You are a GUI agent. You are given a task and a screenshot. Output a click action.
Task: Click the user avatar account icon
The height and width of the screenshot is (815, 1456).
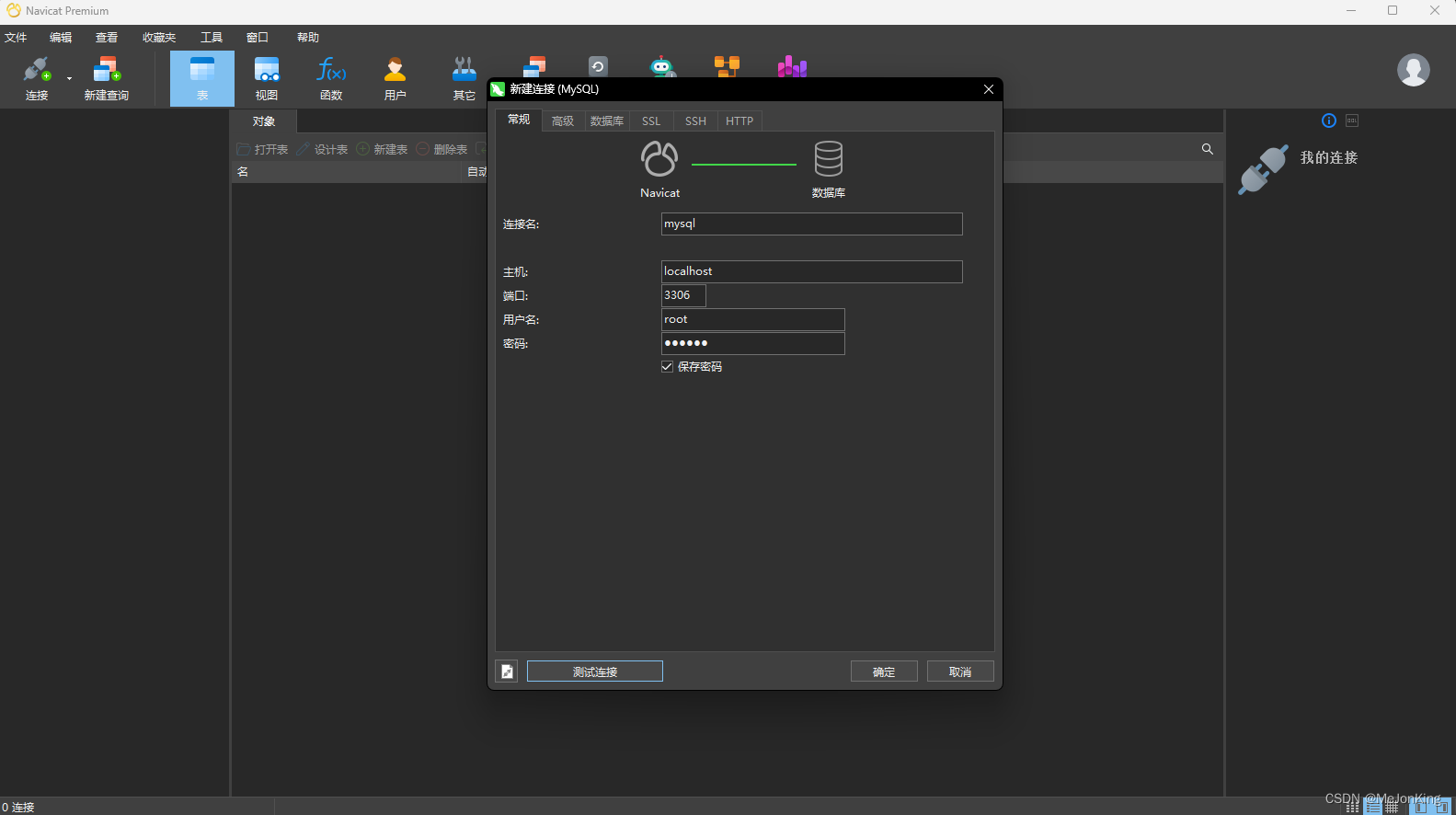tap(1414, 70)
